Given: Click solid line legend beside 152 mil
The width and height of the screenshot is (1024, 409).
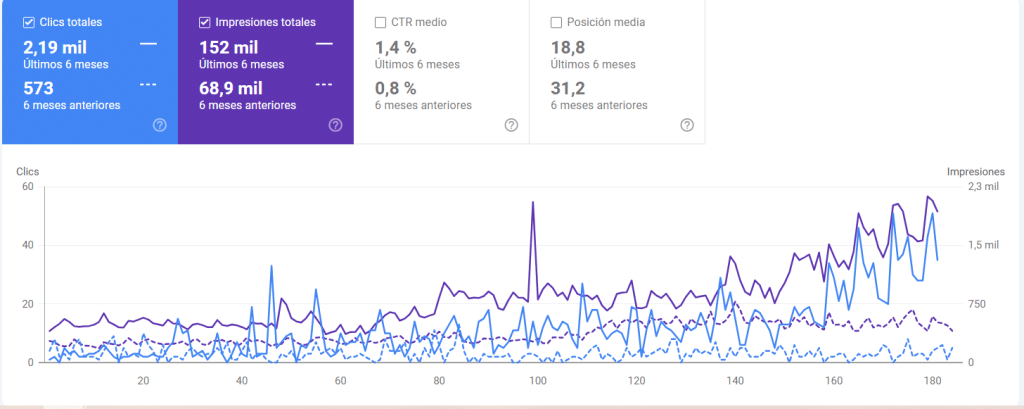Looking at the screenshot, I should pyautogui.click(x=324, y=44).
